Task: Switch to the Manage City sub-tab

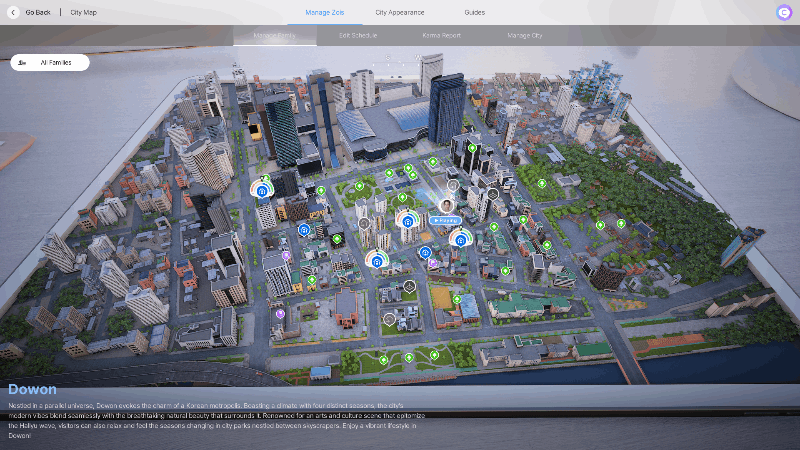Action: pos(524,35)
